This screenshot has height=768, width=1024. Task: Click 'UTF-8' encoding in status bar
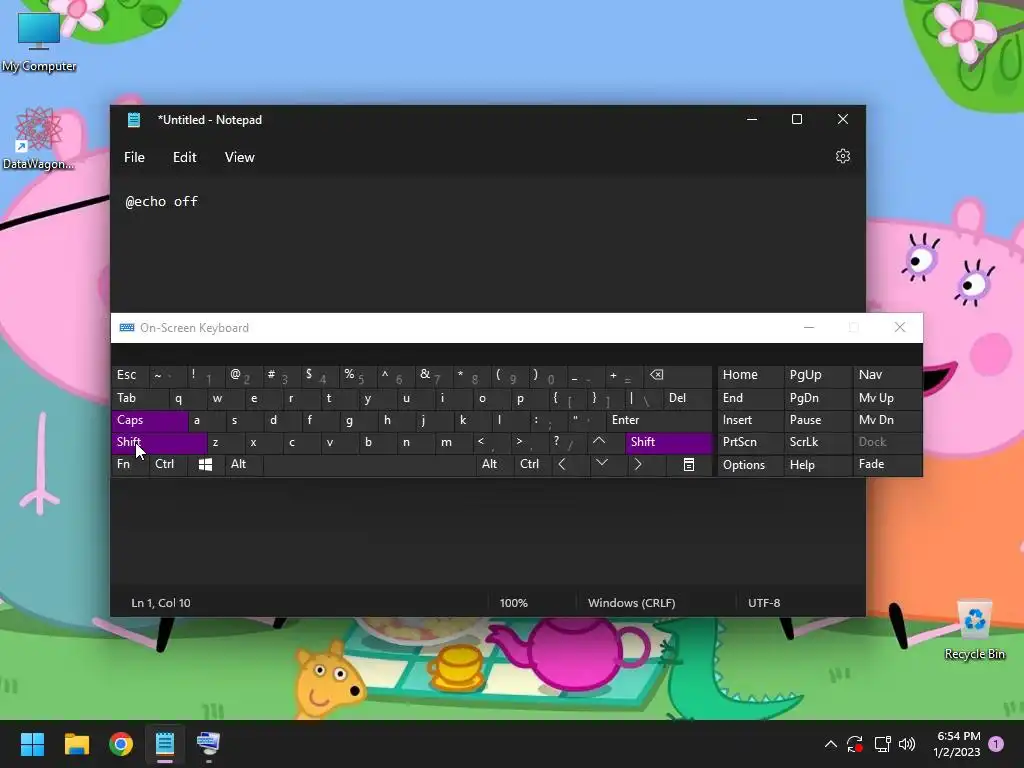(x=763, y=603)
